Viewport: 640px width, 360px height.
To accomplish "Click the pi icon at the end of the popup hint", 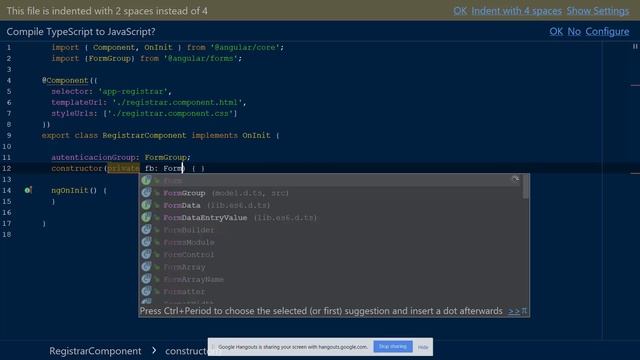I will click(x=524, y=311).
